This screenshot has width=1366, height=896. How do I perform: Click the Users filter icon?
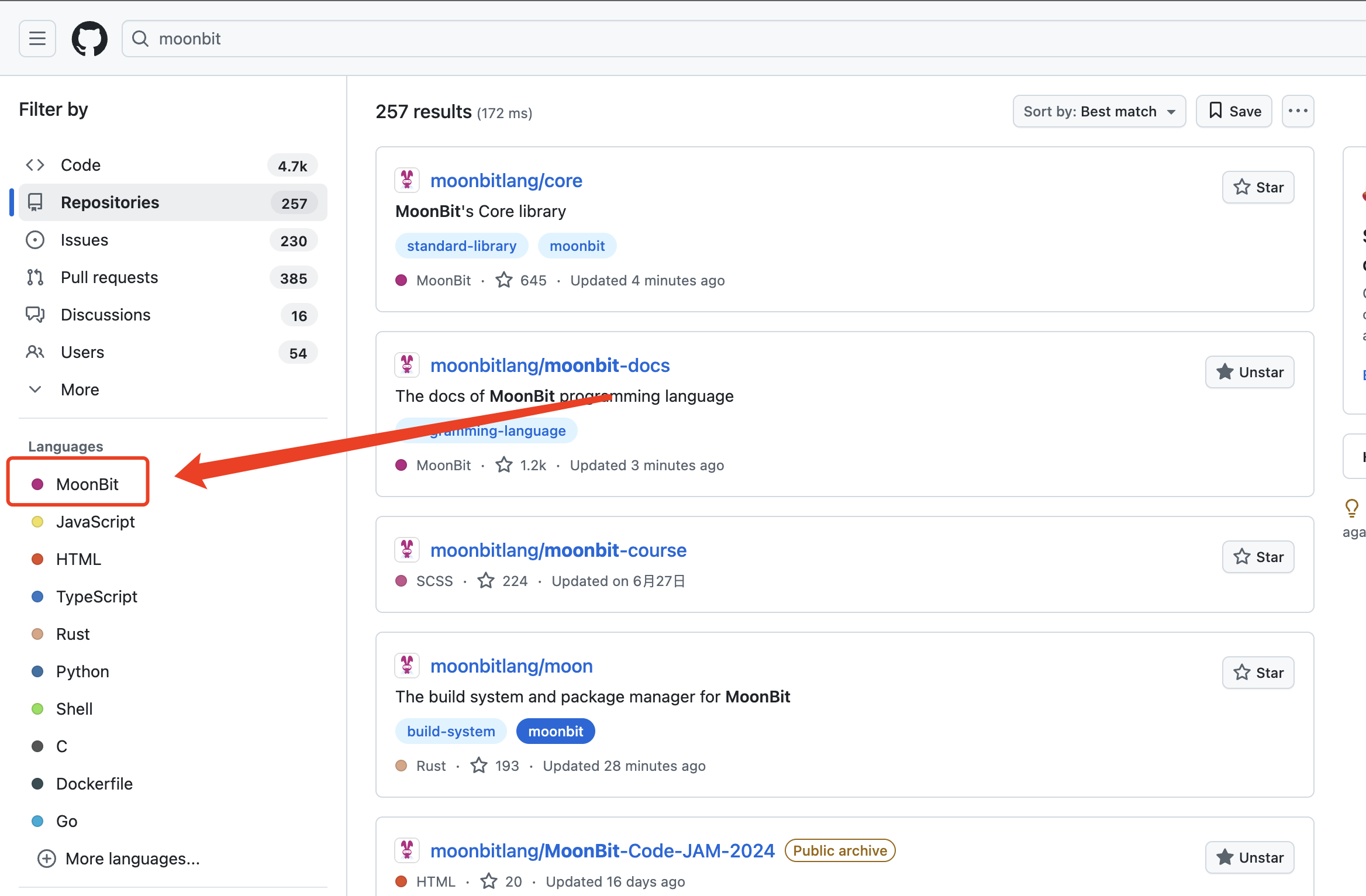35,352
